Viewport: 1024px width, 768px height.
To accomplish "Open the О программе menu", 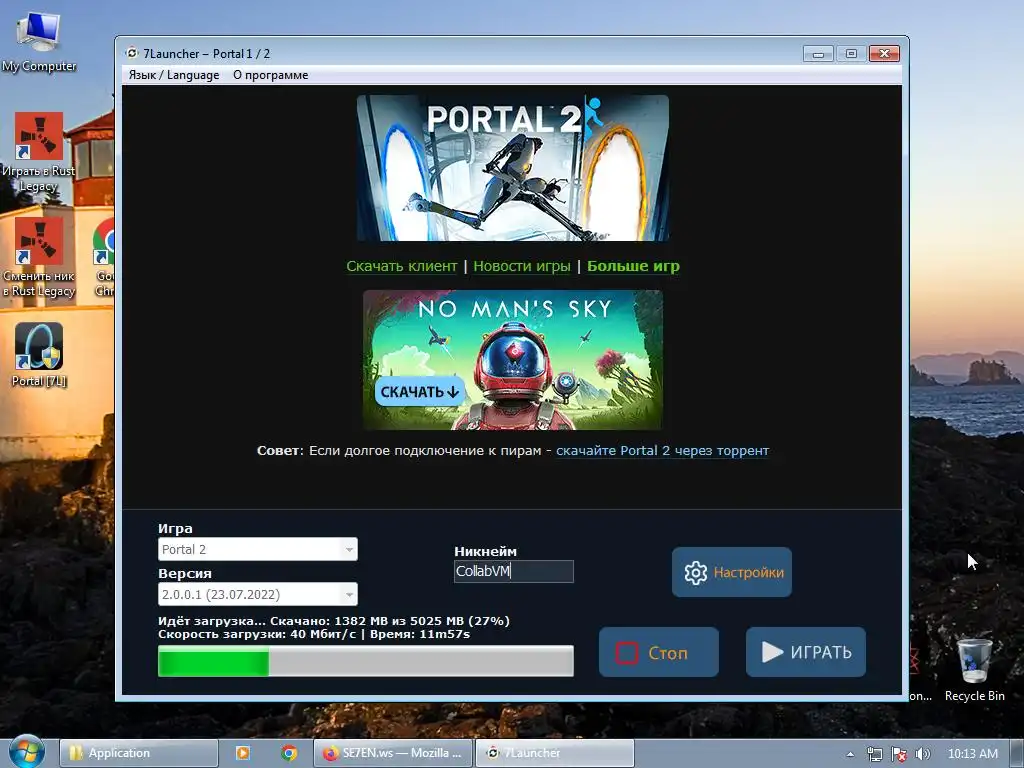I will click(x=270, y=75).
